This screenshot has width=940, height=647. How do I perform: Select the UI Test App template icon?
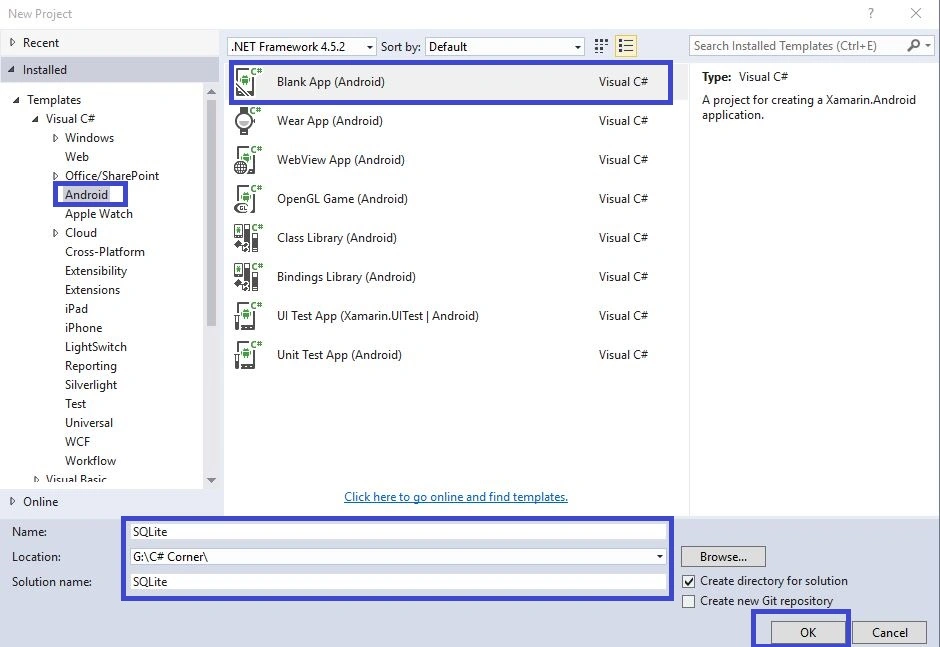(x=248, y=315)
